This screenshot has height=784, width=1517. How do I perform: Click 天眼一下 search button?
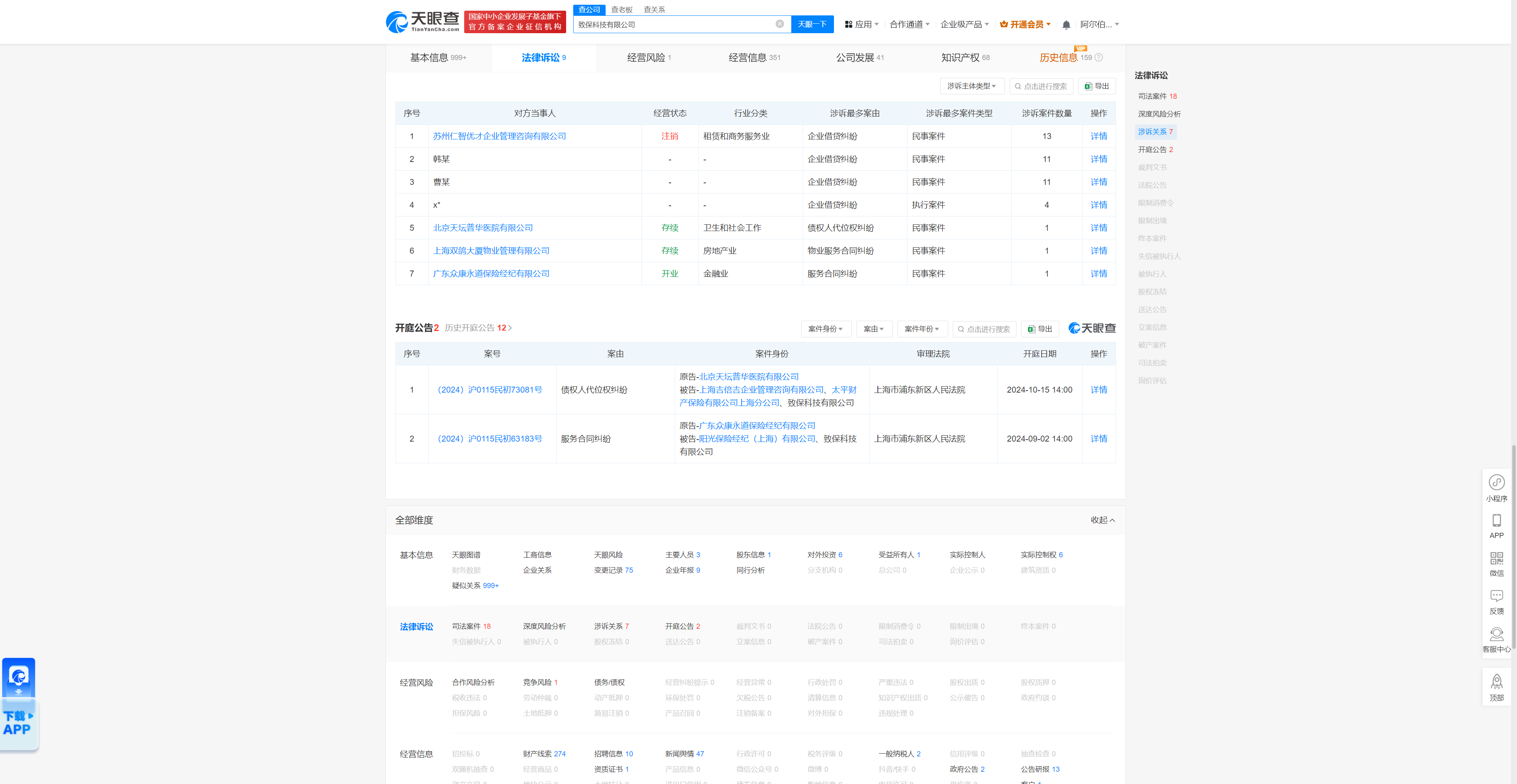812,24
